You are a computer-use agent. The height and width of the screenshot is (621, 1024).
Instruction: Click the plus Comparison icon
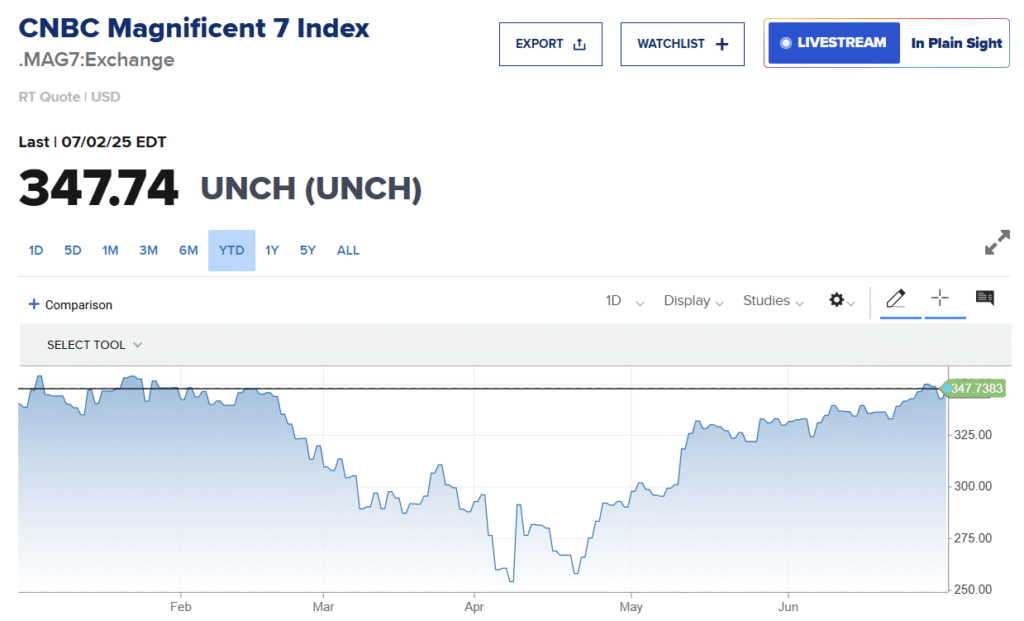34,304
